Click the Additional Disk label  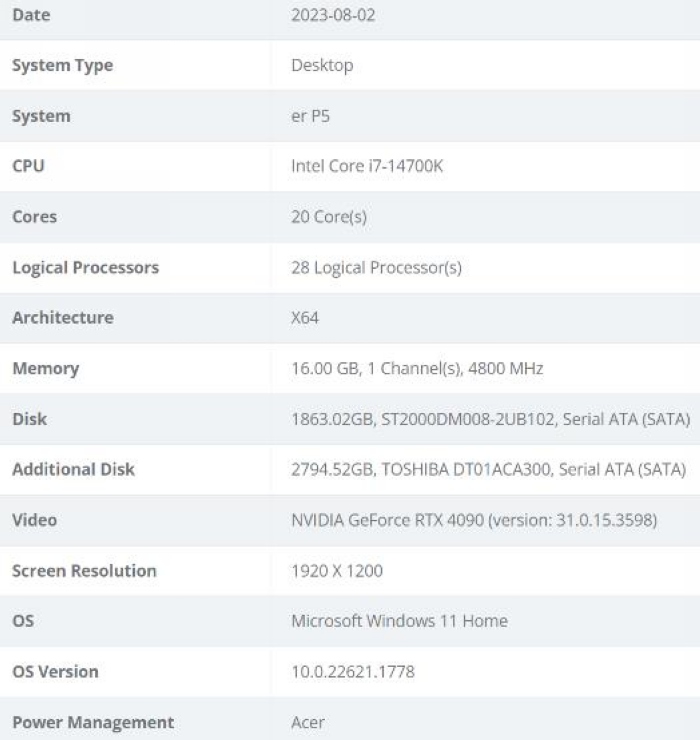tap(73, 470)
